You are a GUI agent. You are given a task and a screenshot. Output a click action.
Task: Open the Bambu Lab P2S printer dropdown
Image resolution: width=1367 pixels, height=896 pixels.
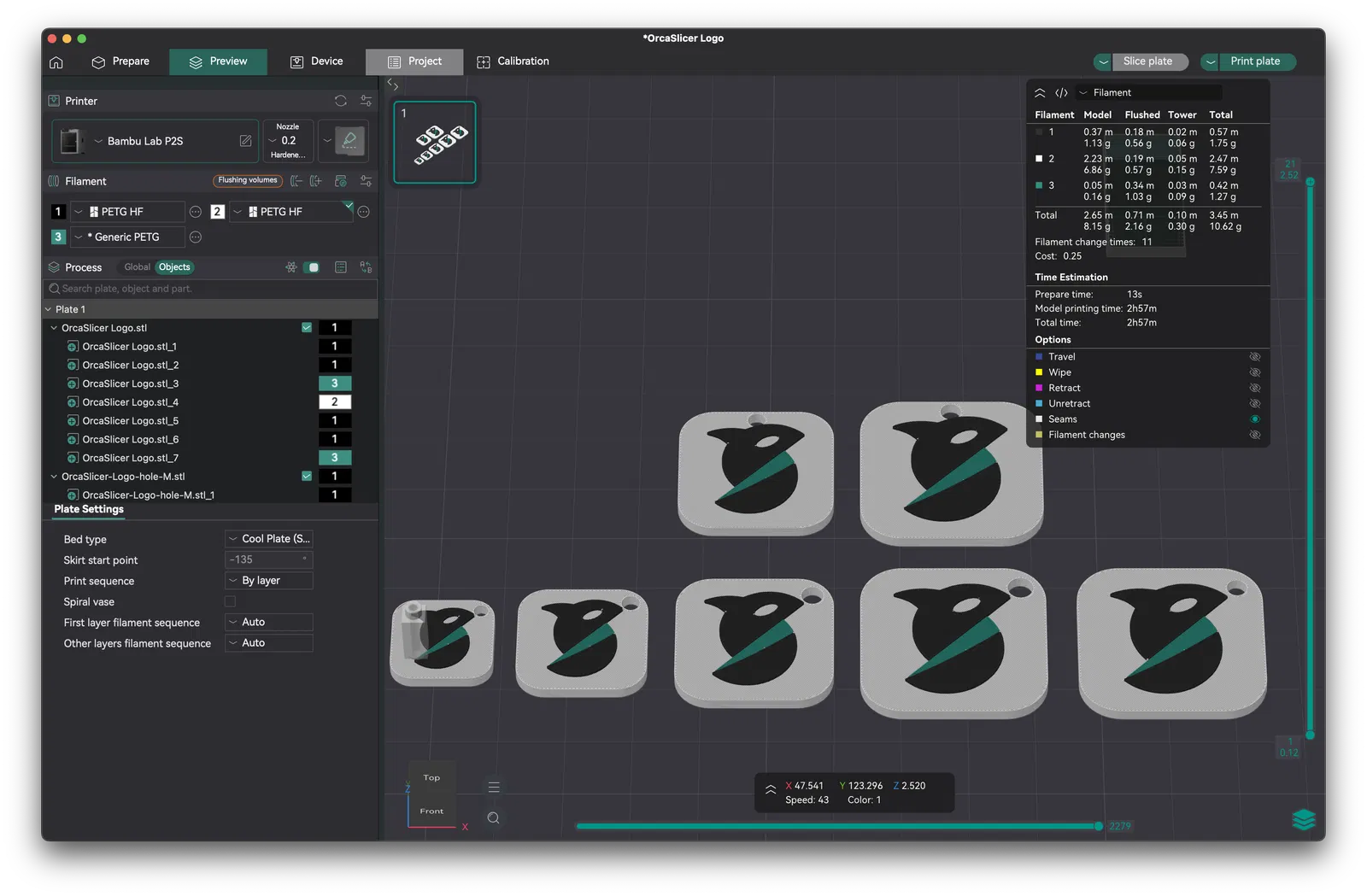[155, 141]
